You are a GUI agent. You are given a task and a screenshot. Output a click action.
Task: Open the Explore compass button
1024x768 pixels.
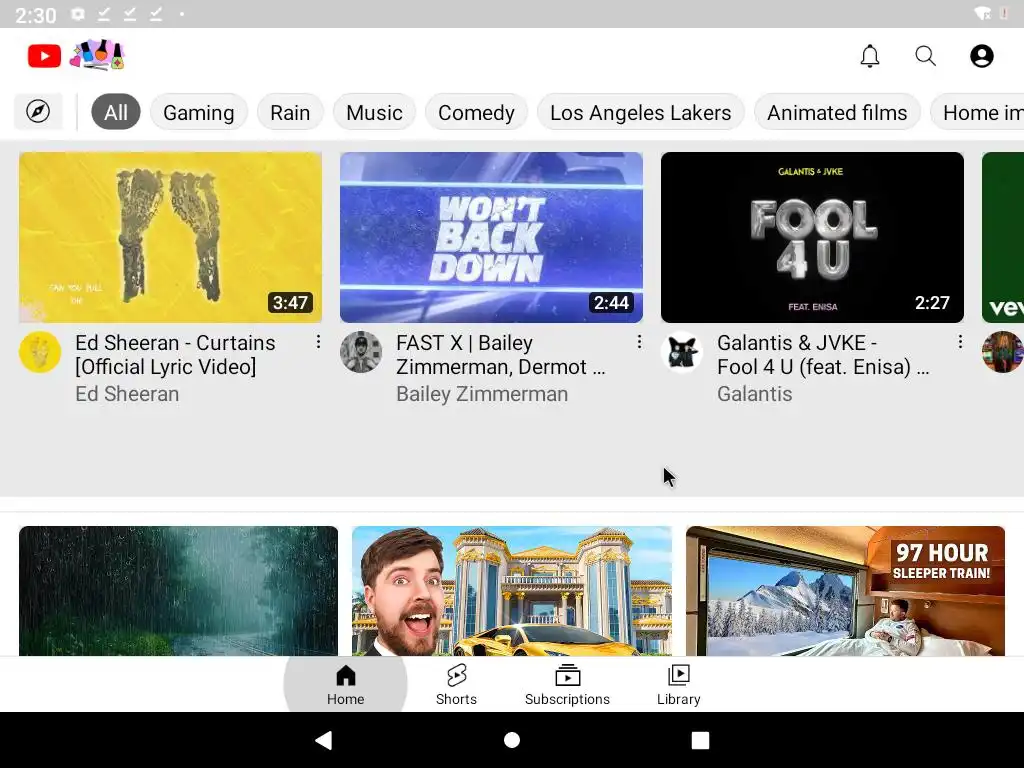38,112
